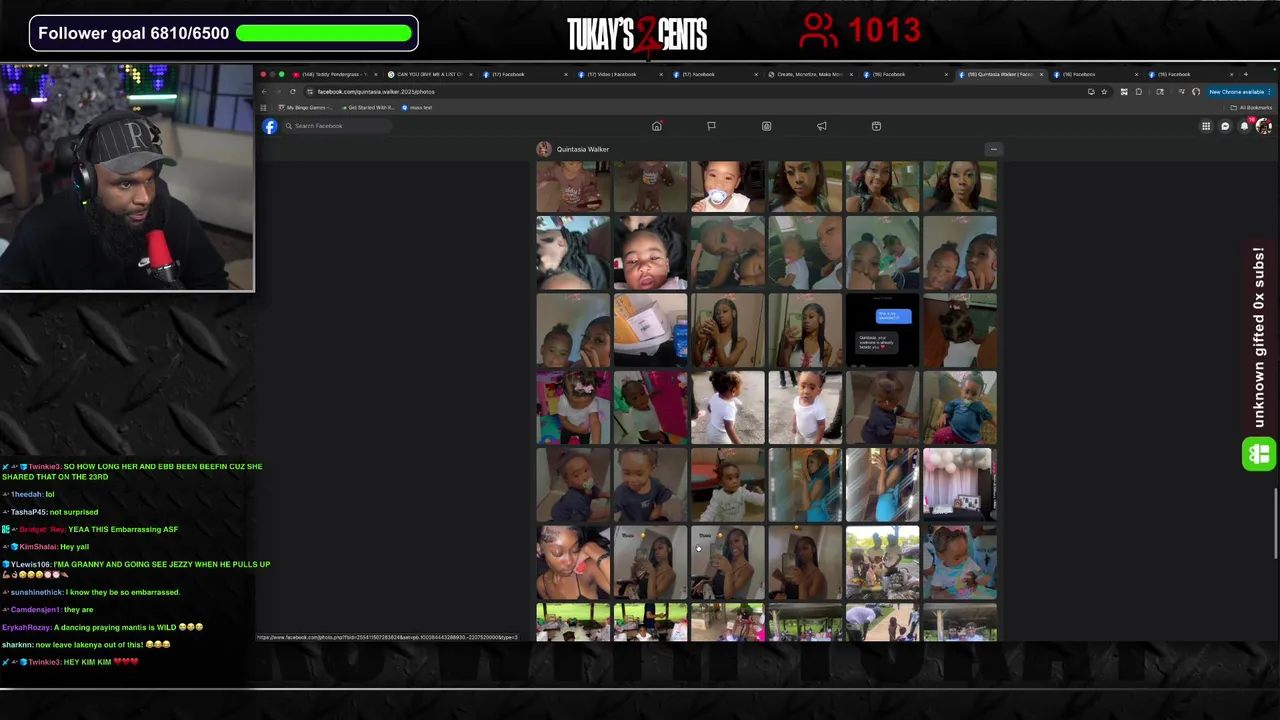Open My Bingo Games bookmark
This screenshot has width=1280, height=720.
tap(307, 107)
